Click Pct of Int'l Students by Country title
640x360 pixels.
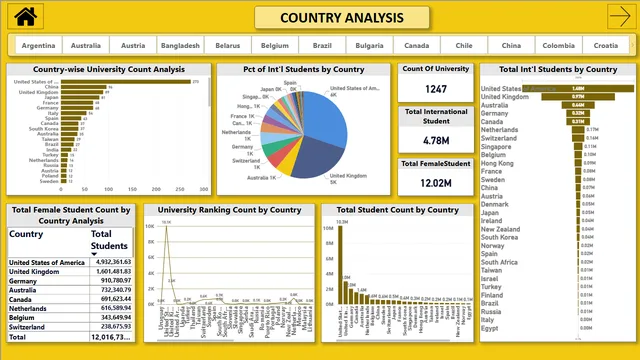coord(304,69)
